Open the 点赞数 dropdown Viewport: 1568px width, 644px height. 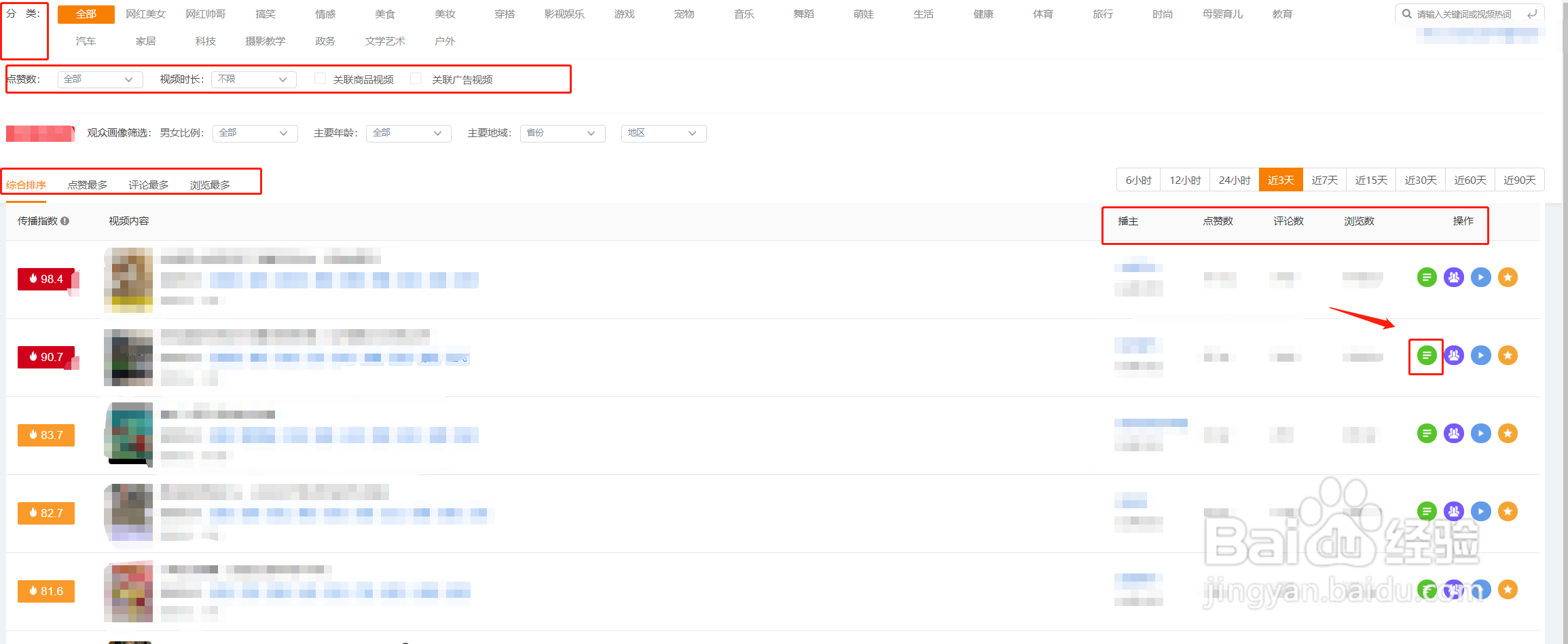100,79
